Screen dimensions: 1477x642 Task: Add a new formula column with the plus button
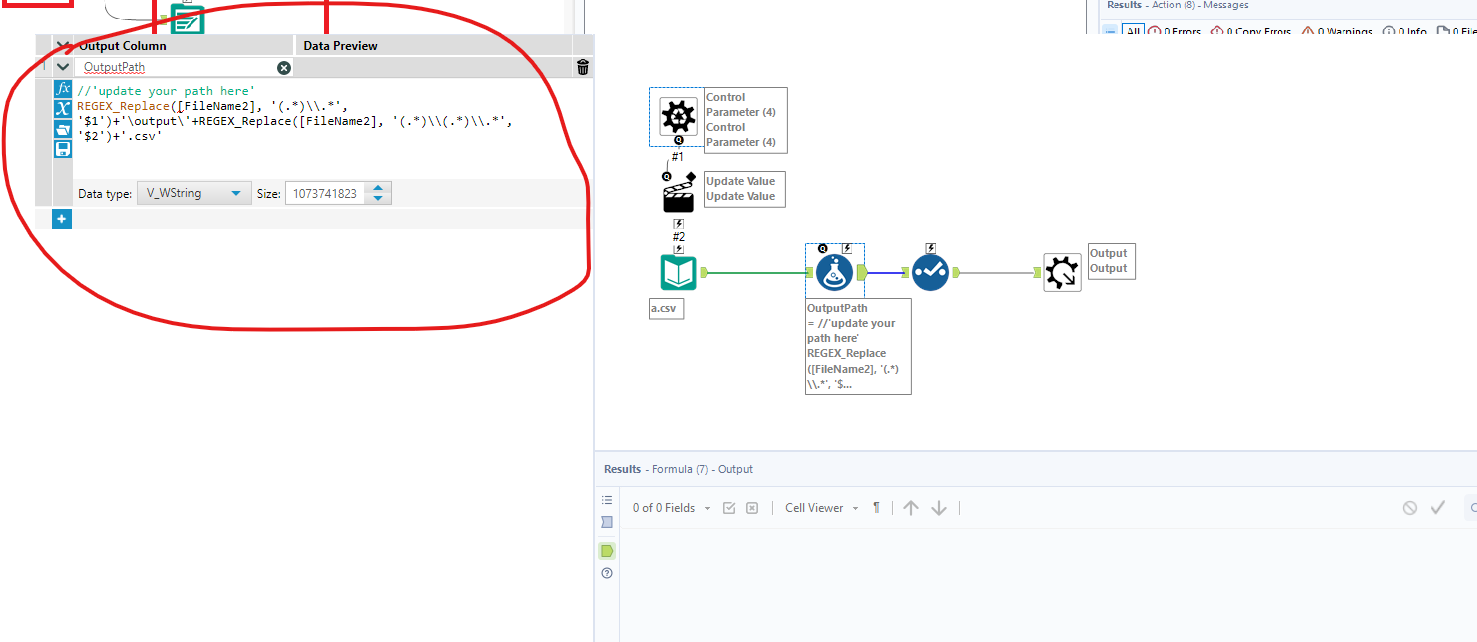[61, 218]
